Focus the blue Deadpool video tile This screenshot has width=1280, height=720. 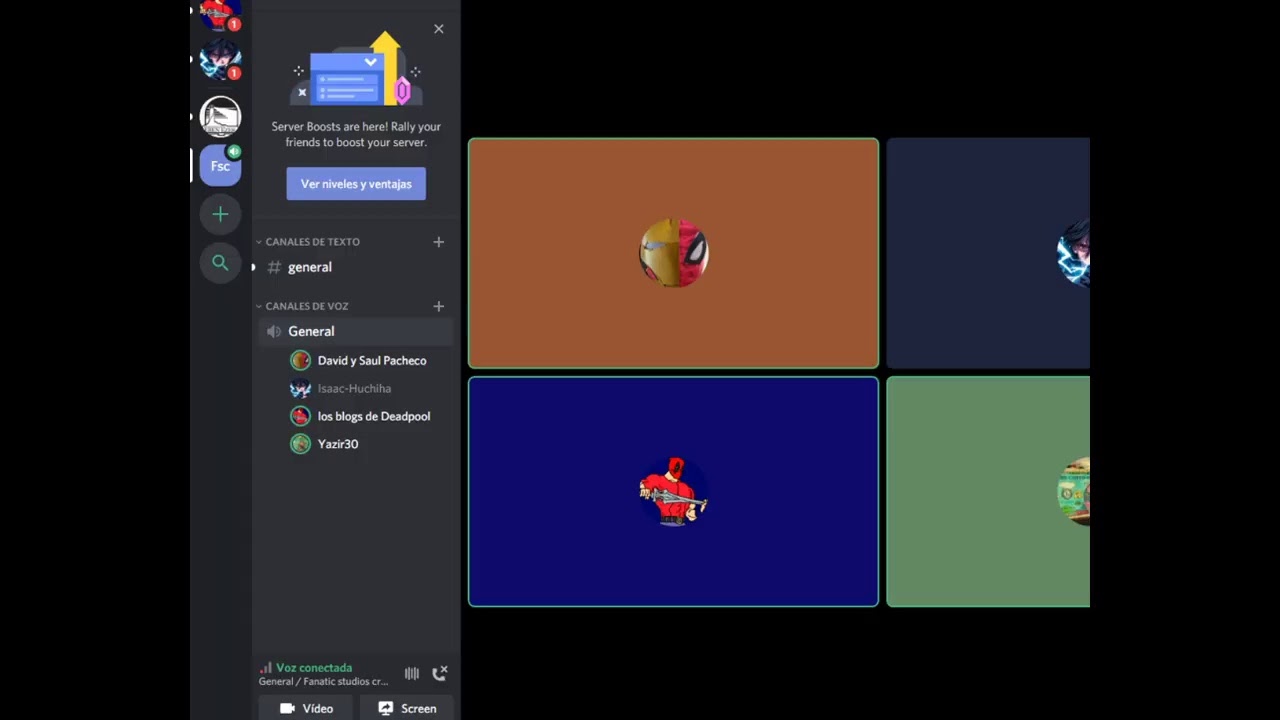tap(673, 491)
